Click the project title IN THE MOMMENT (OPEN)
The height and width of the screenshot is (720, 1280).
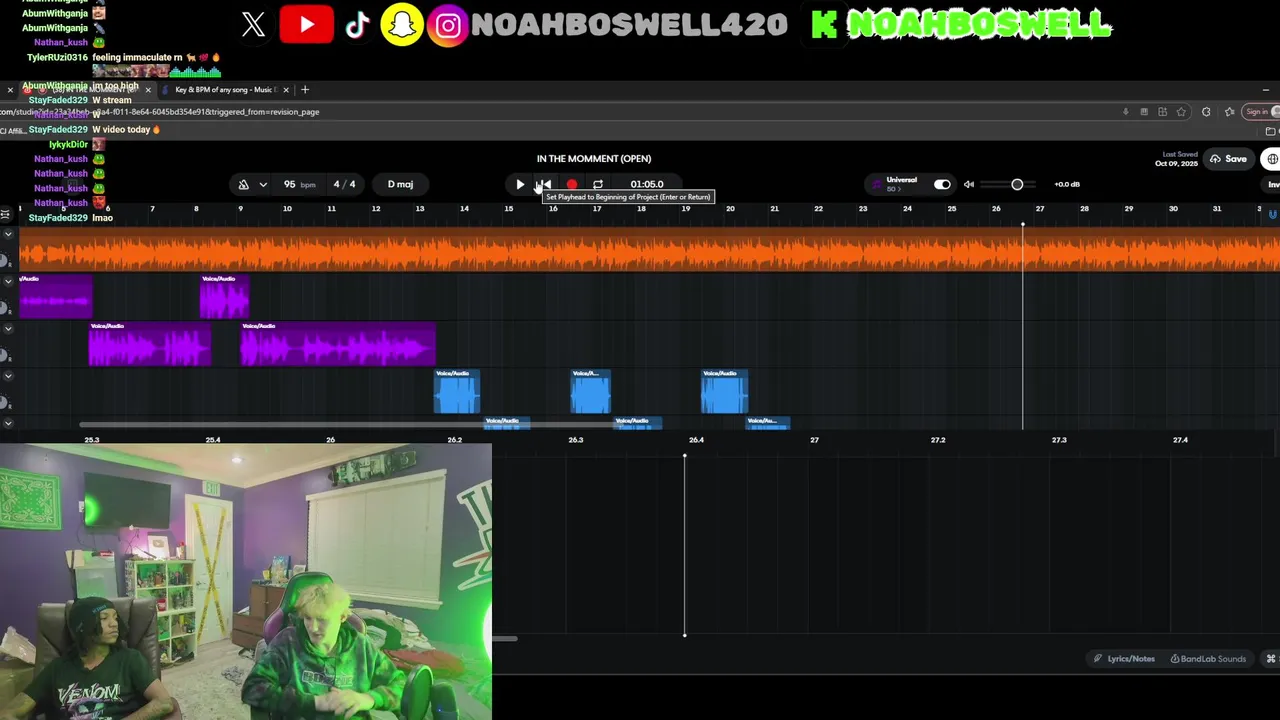point(594,158)
